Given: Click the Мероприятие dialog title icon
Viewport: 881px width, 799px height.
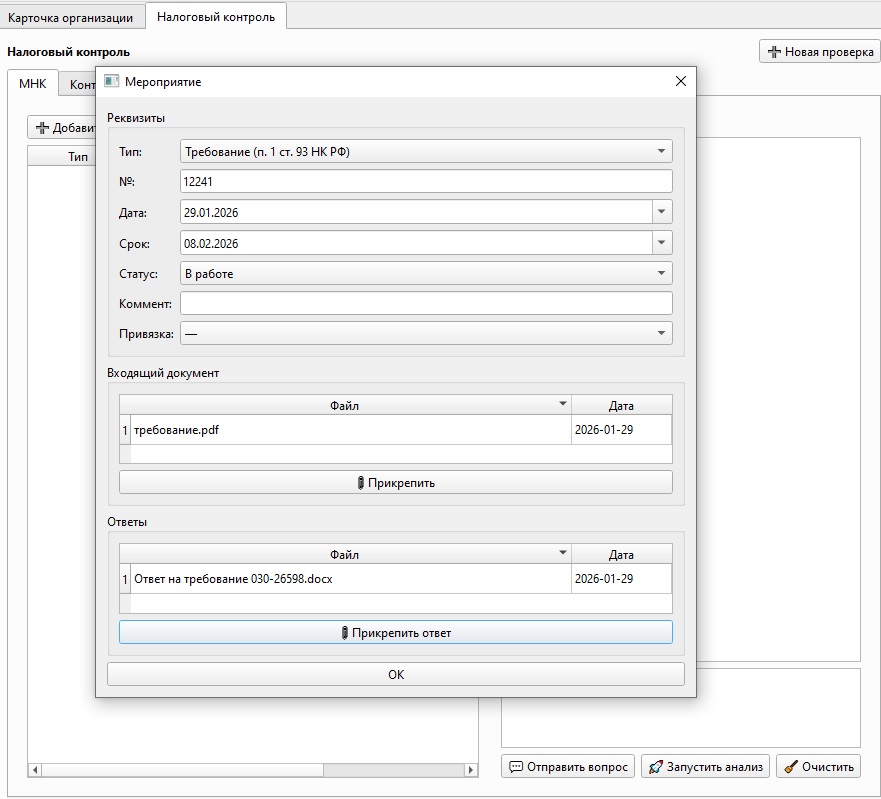Looking at the screenshot, I should (112, 82).
